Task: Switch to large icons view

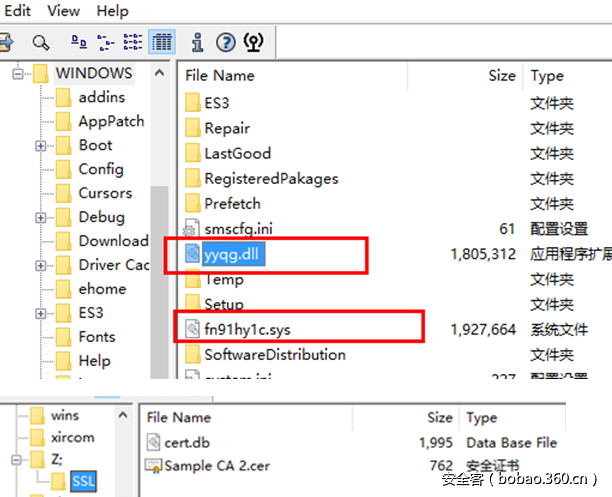Action: pyautogui.click(x=79, y=42)
